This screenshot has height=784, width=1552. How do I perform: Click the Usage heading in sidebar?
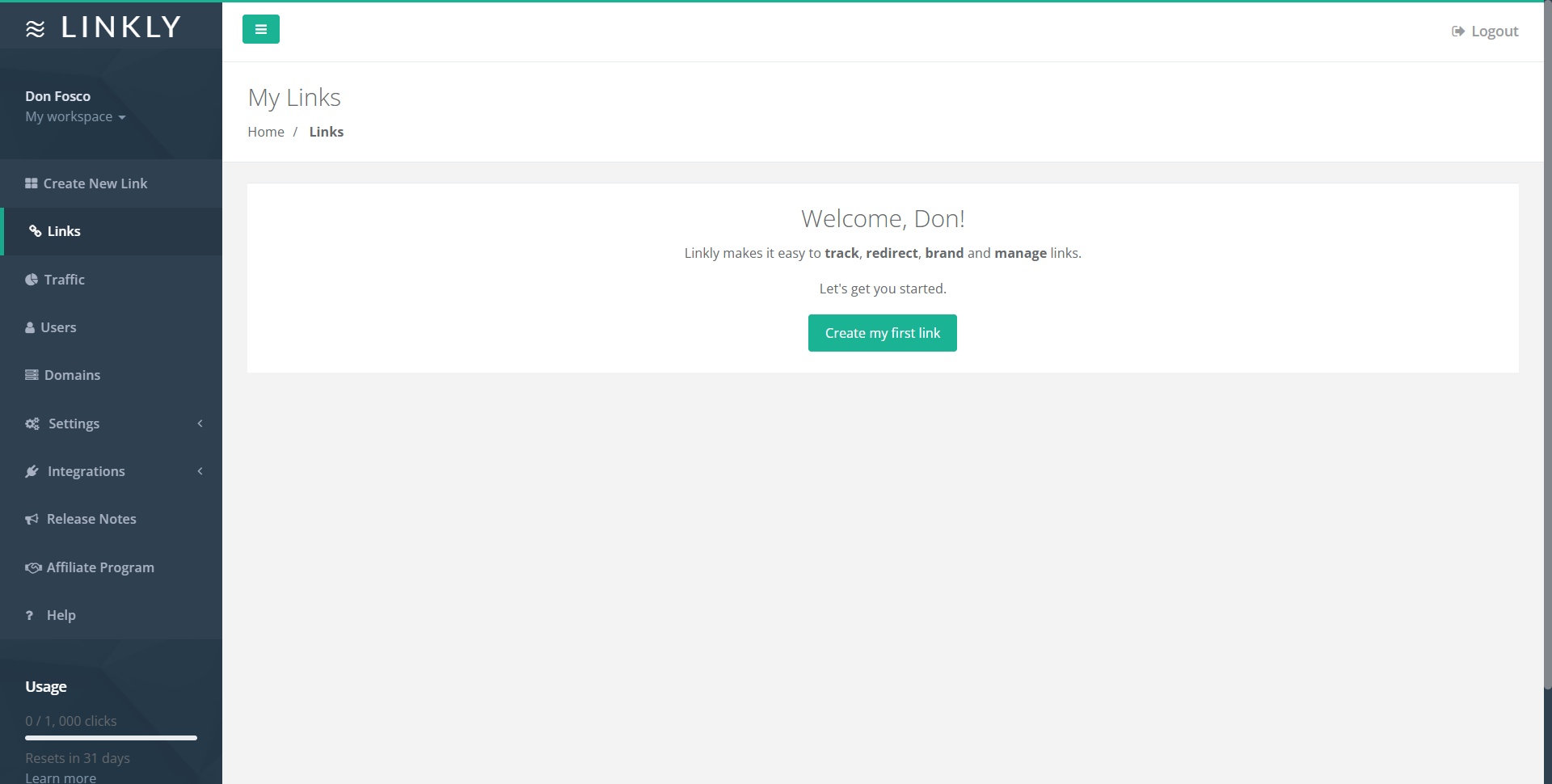(x=46, y=687)
